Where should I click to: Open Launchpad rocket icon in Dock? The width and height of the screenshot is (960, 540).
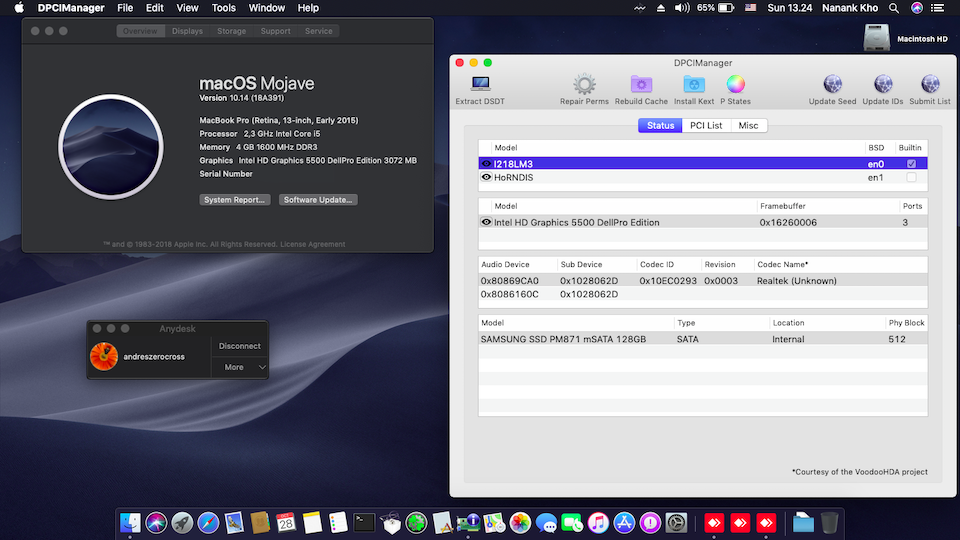tap(182, 523)
